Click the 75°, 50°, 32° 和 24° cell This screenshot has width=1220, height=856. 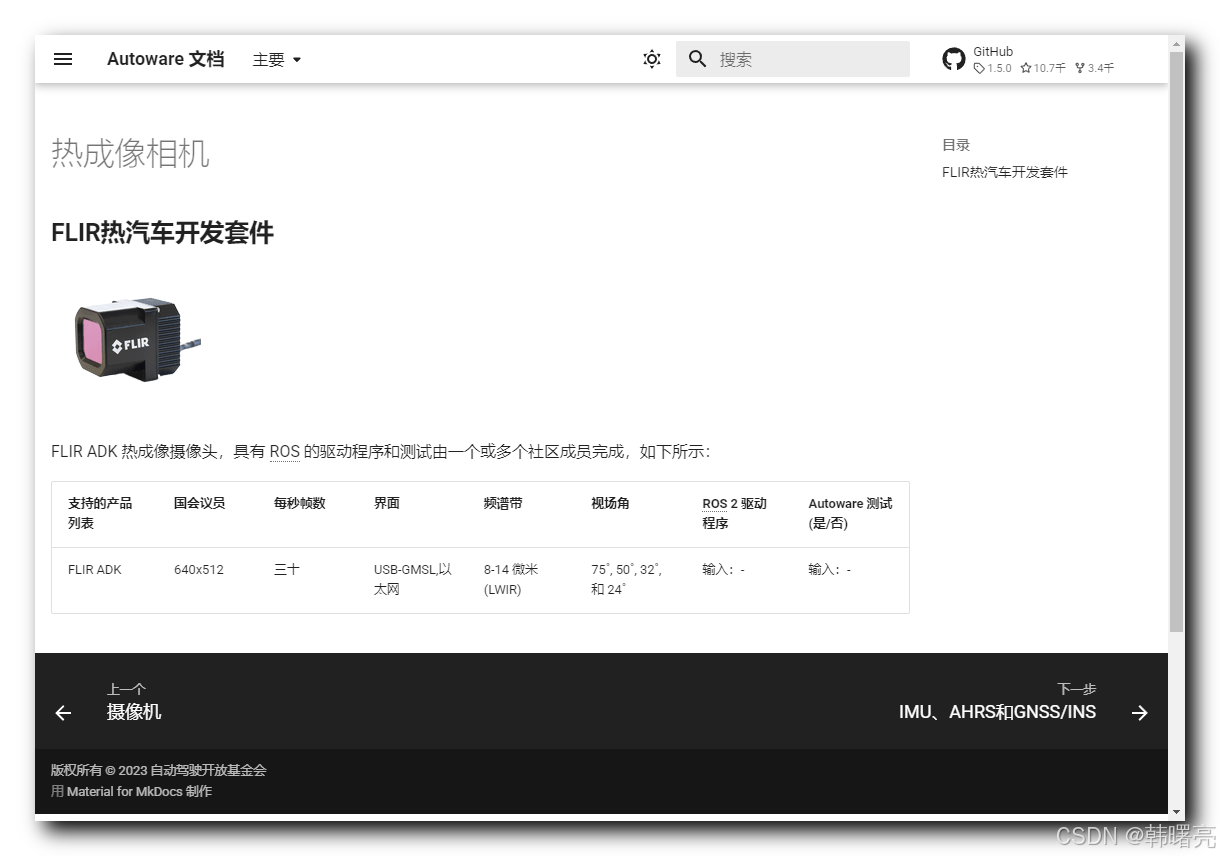coord(626,579)
